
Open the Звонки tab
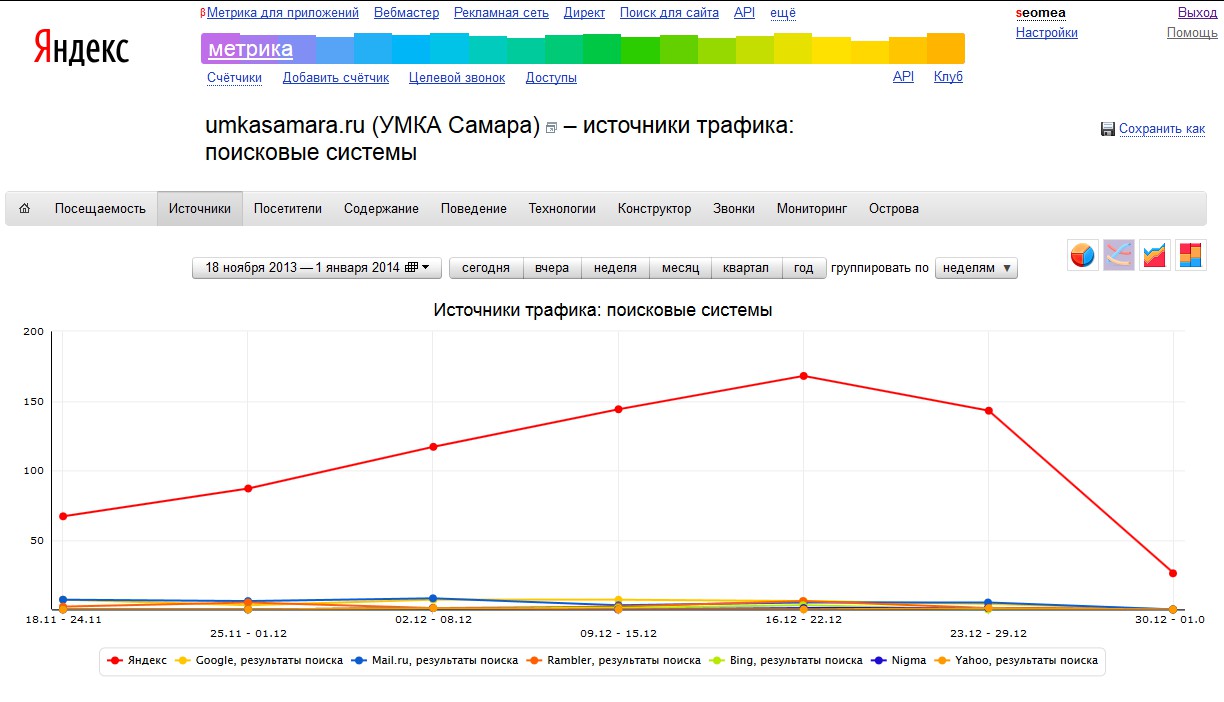[734, 208]
